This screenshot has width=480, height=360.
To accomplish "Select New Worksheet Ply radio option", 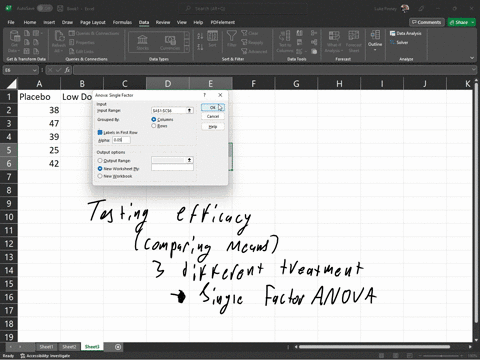I will click(100, 169).
